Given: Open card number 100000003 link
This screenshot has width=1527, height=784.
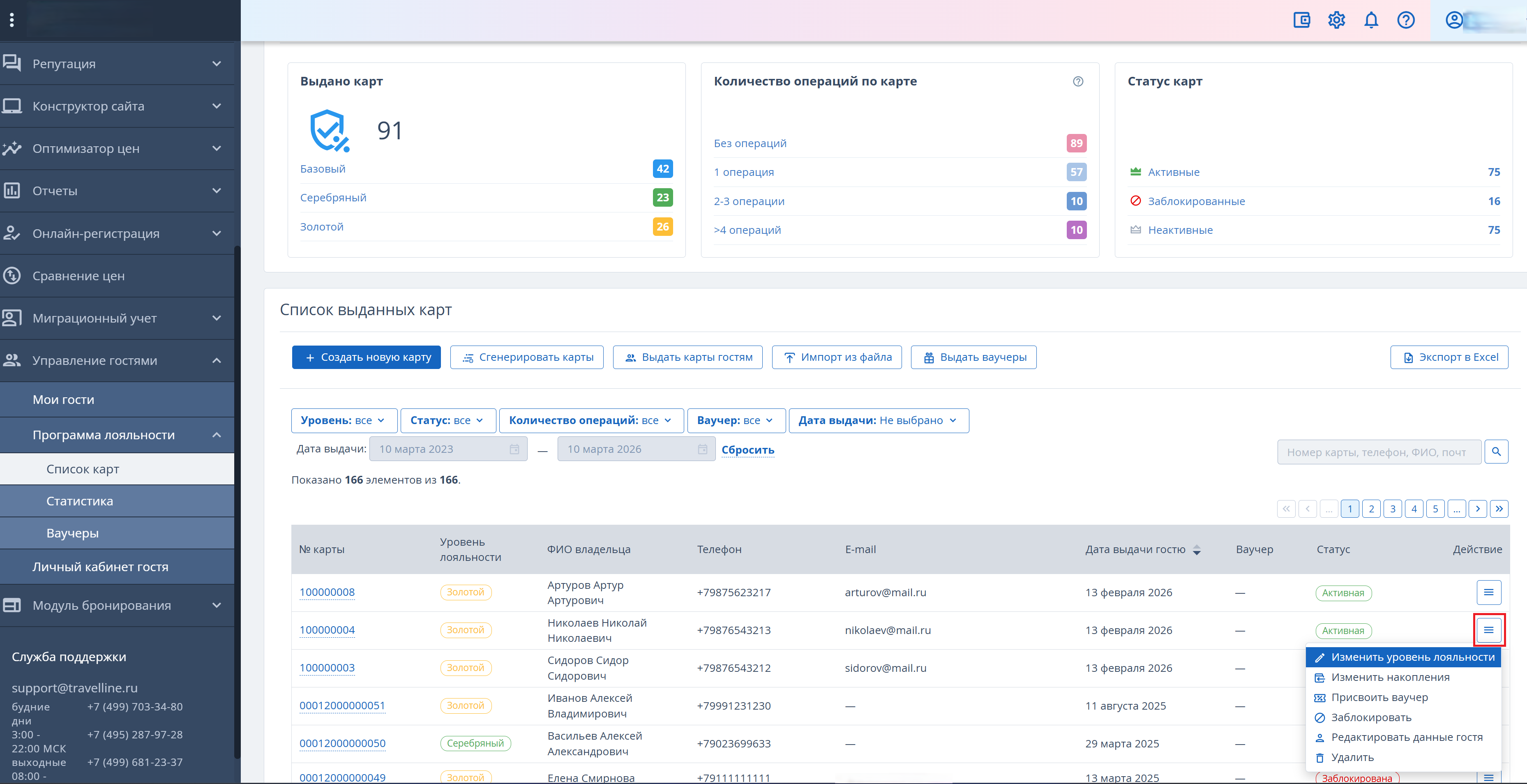Looking at the screenshot, I should [x=327, y=668].
